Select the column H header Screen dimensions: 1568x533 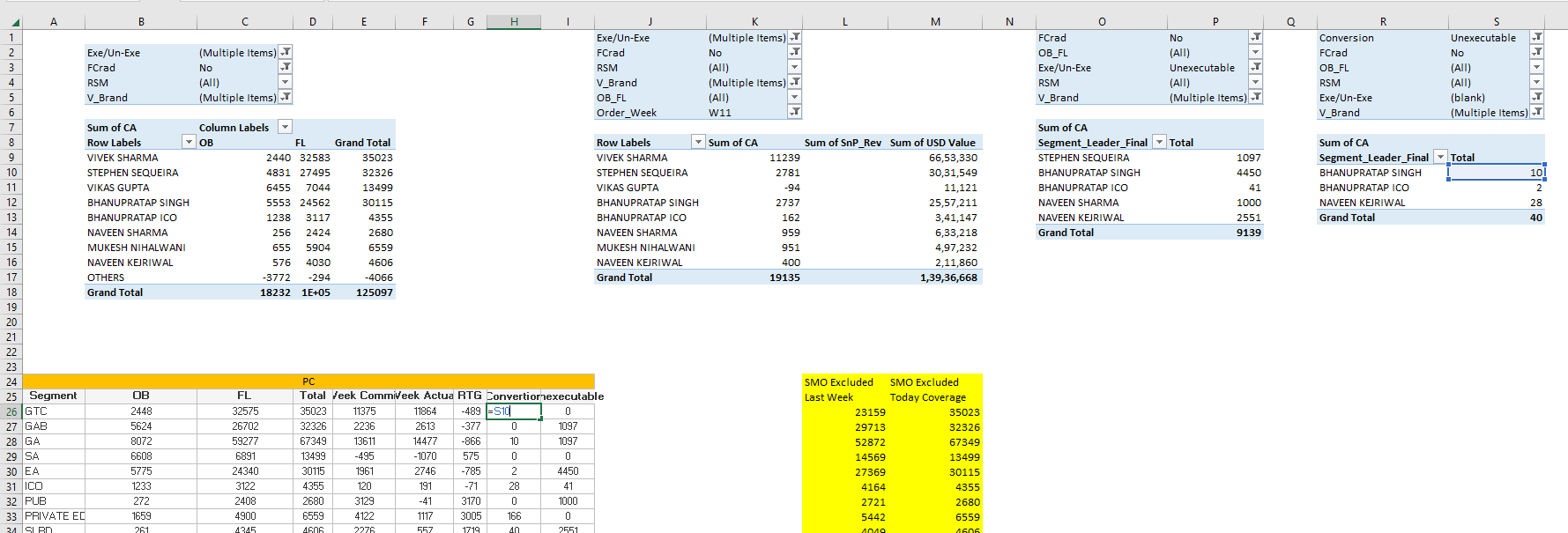pyautogui.click(x=513, y=22)
